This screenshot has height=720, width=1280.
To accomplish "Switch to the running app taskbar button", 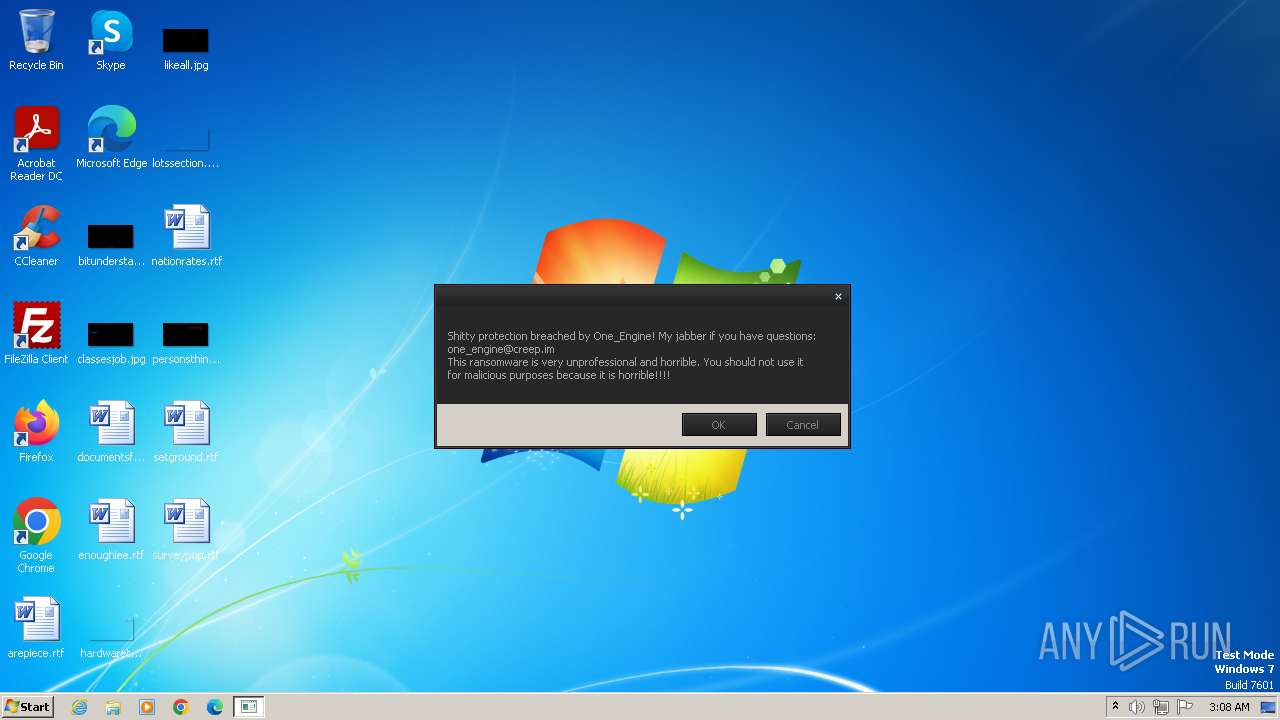I will [249, 707].
